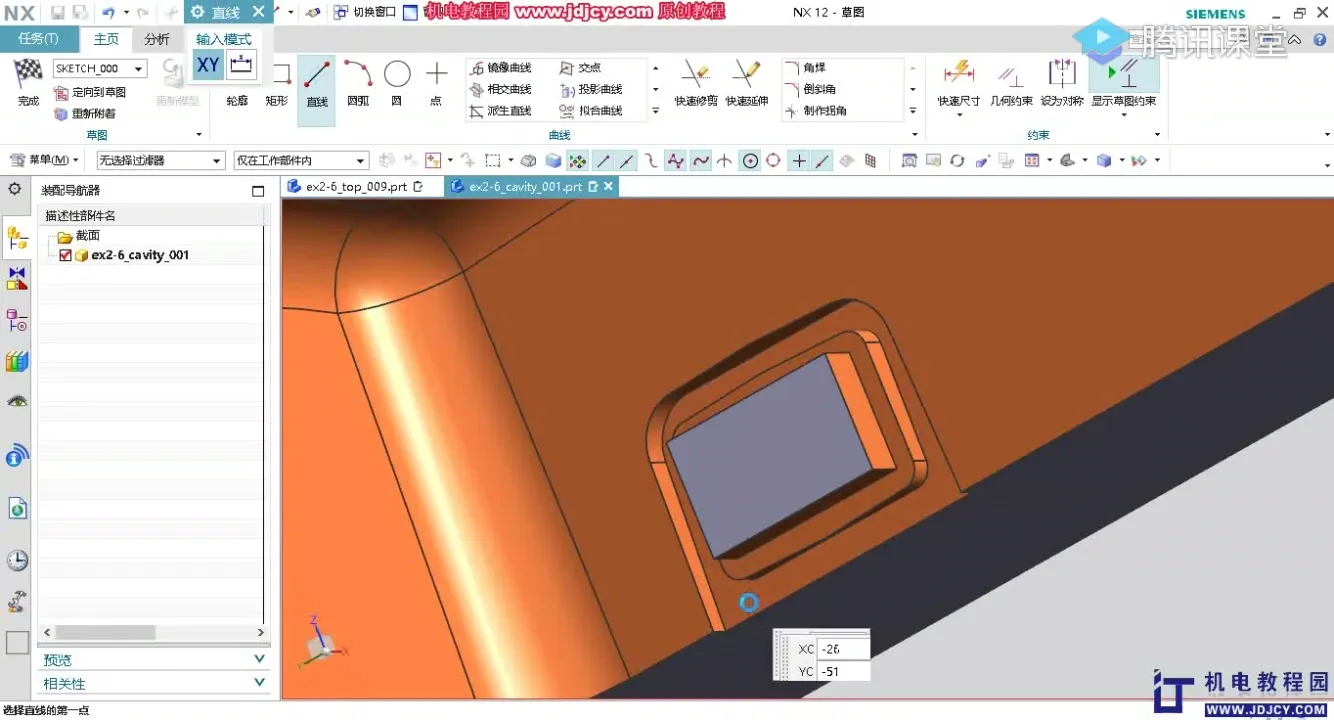Toggle XY coordinate input mode
The height and width of the screenshot is (720, 1334).
pyautogui.click(x=208, y=66)
